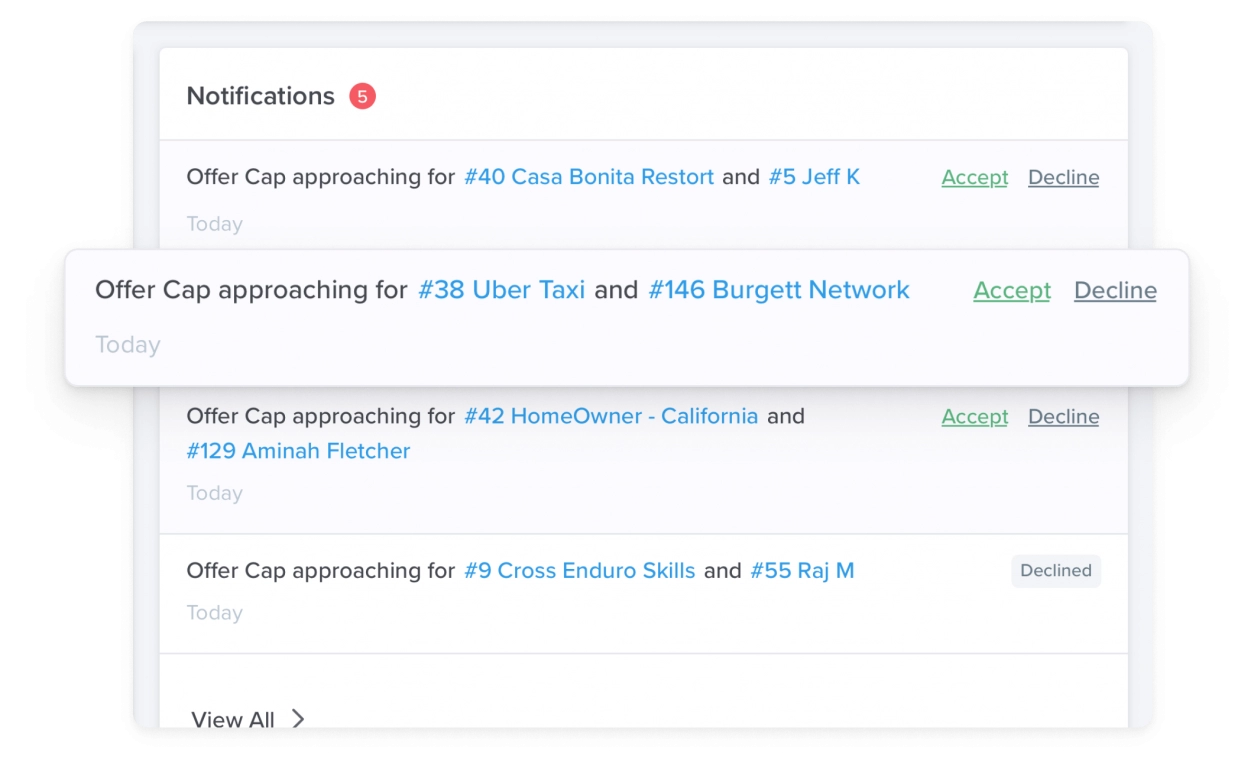This screenshot has height=762, width=1254.
Task: Open the #5 Jeff K link
Action: (x=814, y=177)
